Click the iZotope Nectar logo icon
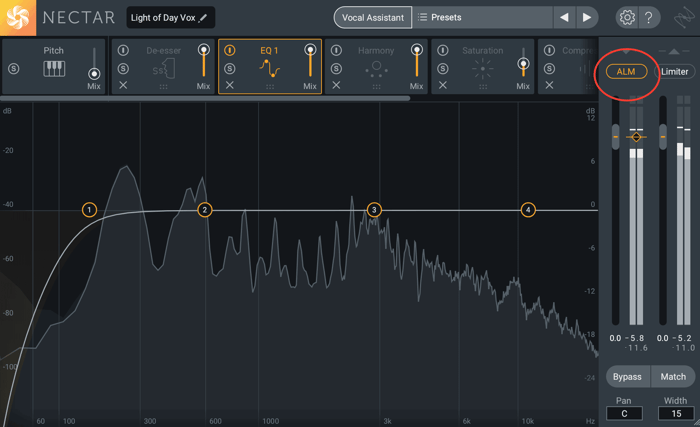The width and height of the screenshot is (700, 427). pos(18,17)
